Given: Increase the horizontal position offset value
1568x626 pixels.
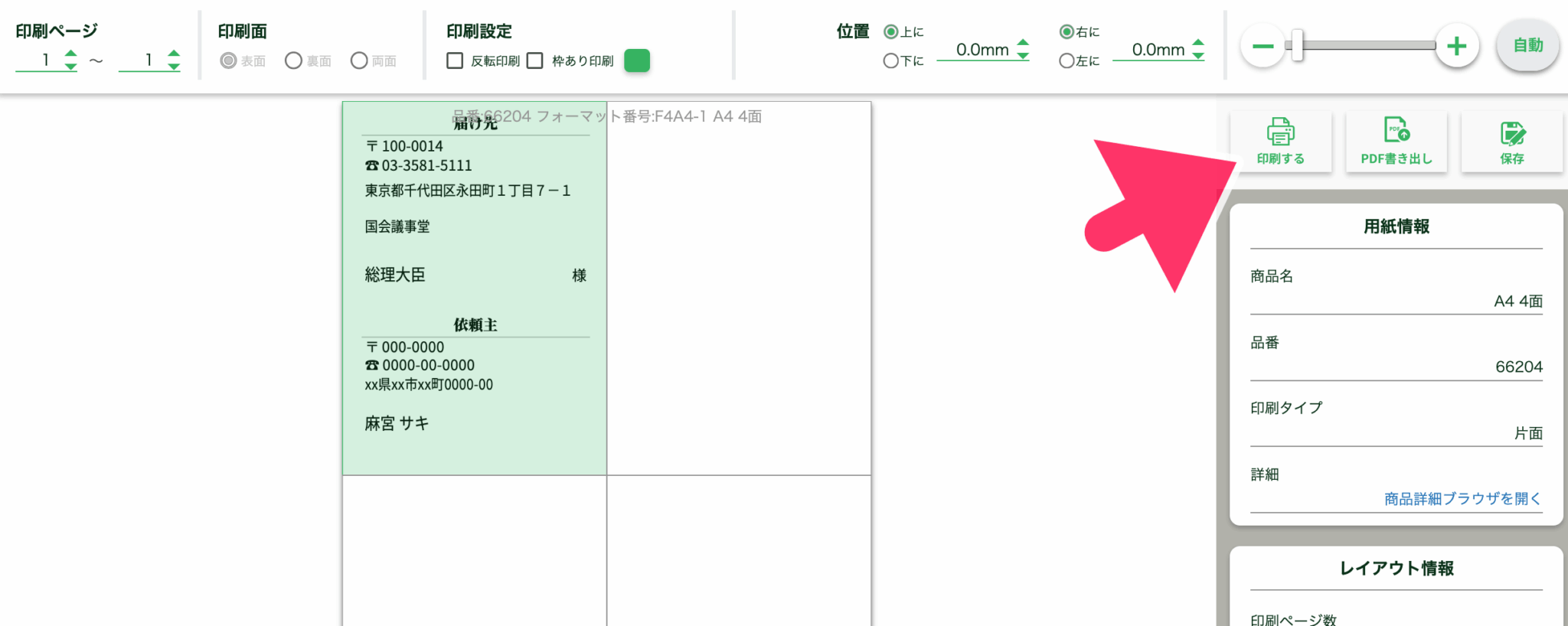Looking at the screenshot, I should [x=1198, y=42].
